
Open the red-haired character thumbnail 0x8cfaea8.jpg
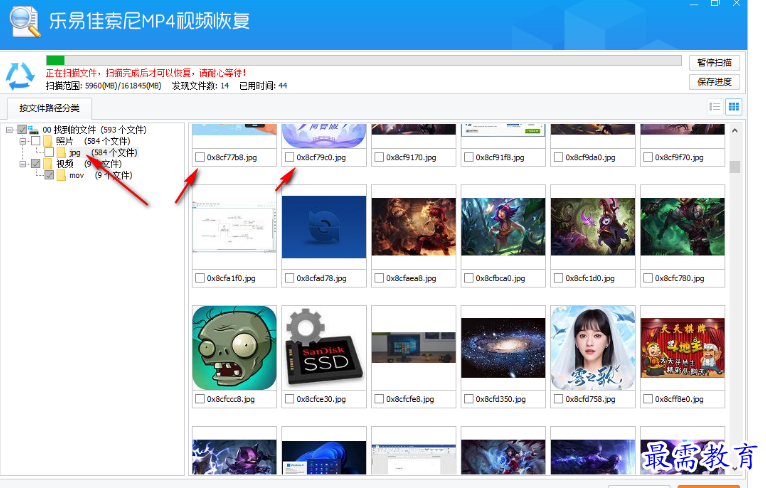[414, 227]
